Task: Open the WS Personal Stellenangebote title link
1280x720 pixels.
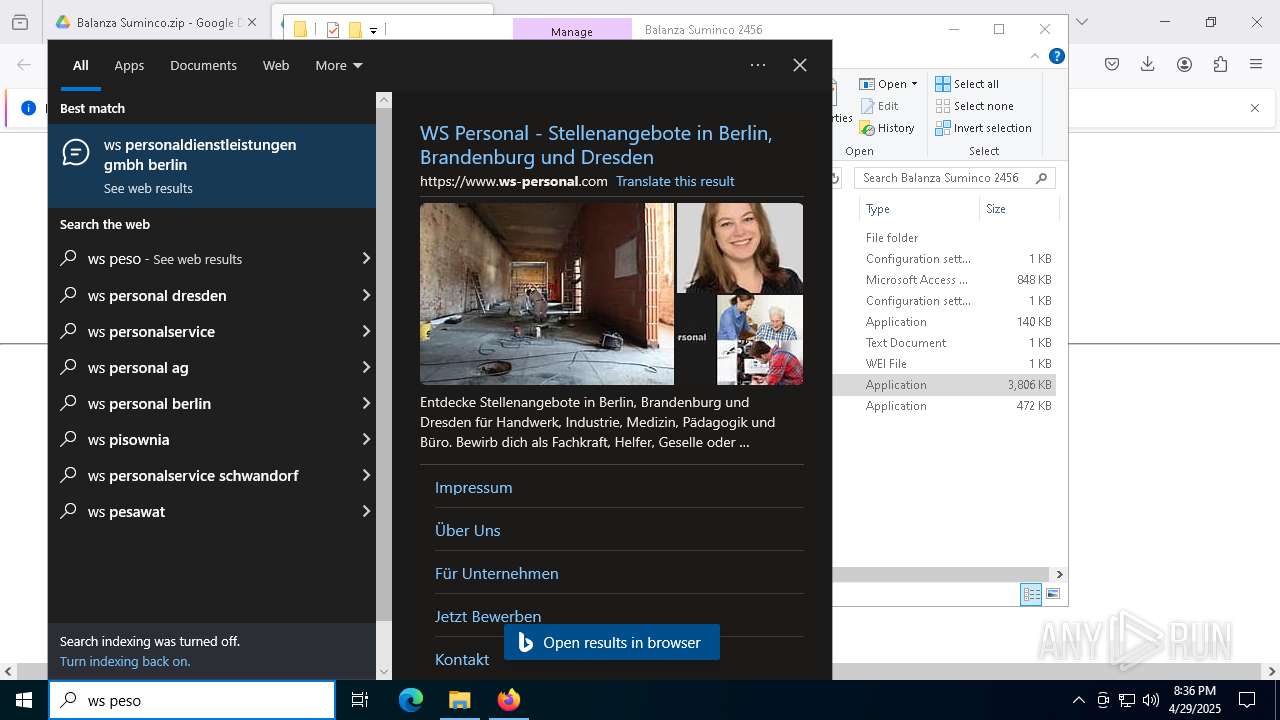Action: point(596,145)
